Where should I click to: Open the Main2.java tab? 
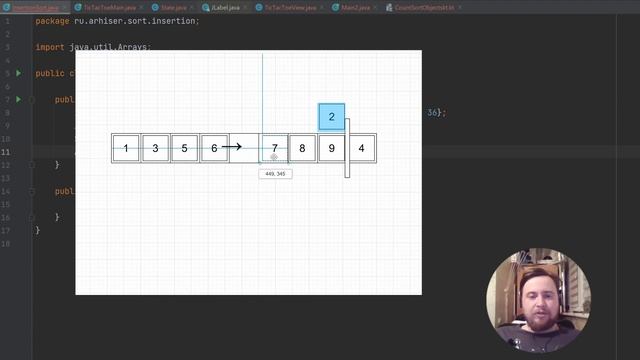(x=355, y=7)
